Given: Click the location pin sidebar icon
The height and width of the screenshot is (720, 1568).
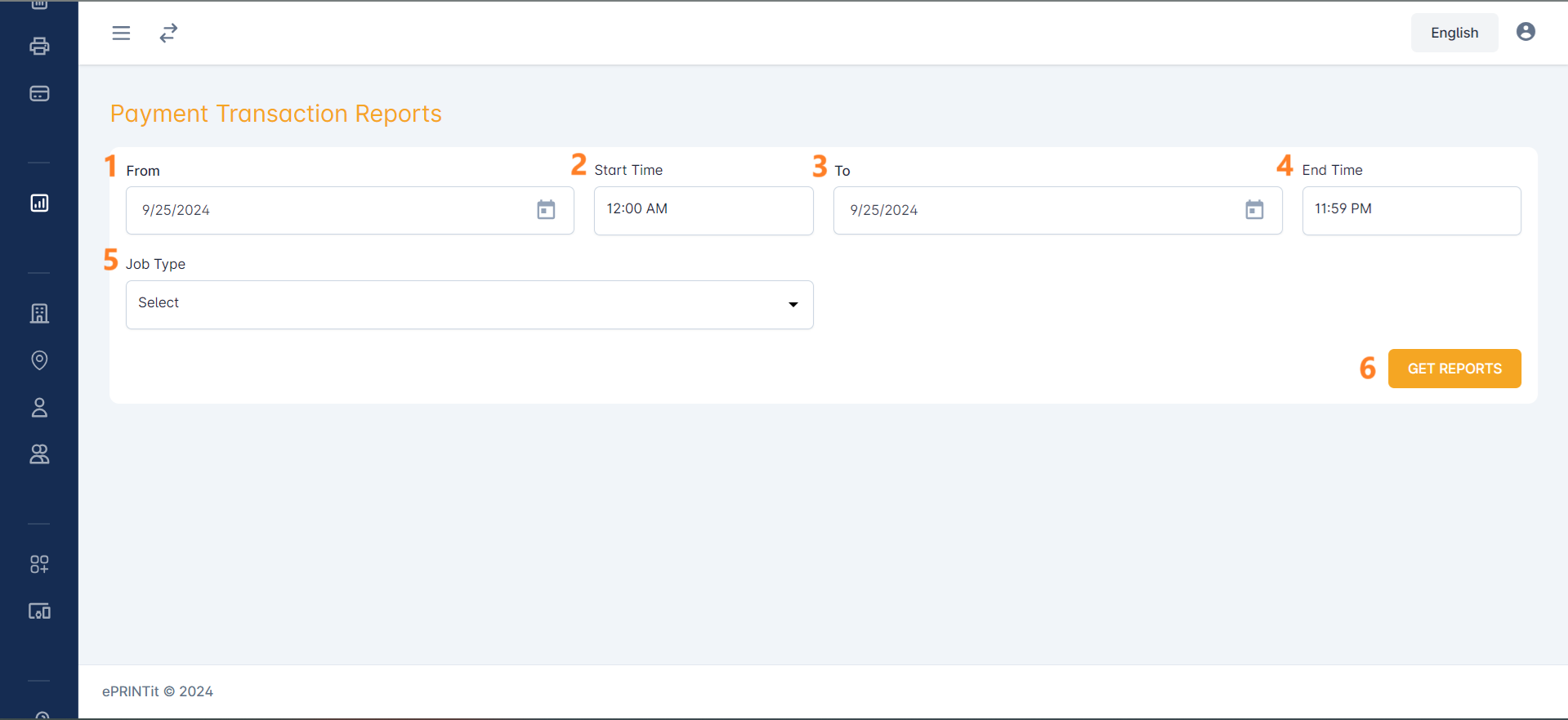Looking at the screenshot, I should 39,360.
